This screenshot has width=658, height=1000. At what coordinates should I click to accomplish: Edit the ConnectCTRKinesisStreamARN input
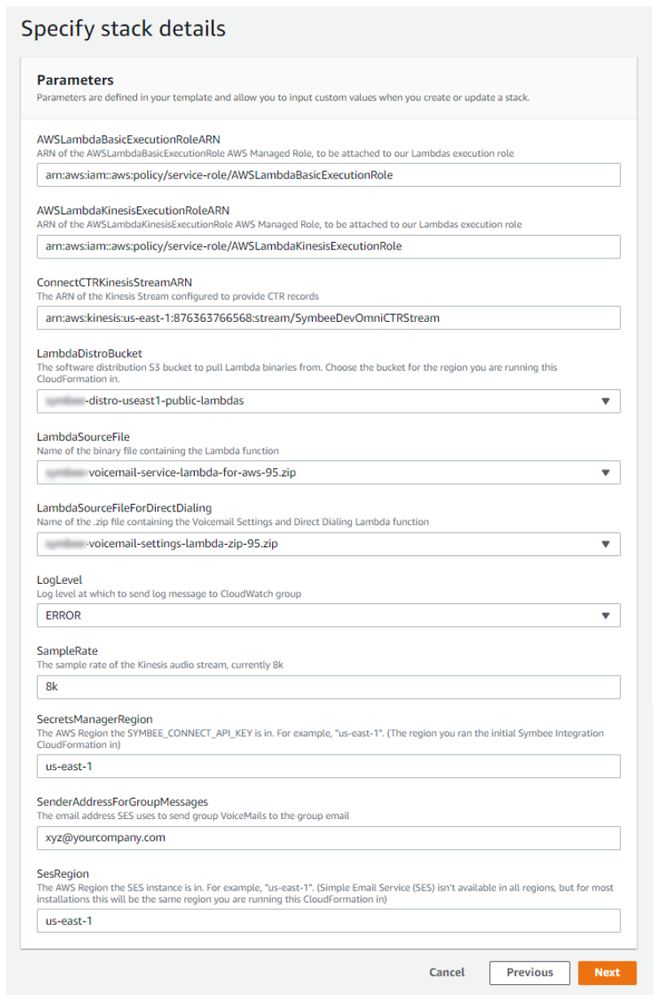tap(328, 318)
